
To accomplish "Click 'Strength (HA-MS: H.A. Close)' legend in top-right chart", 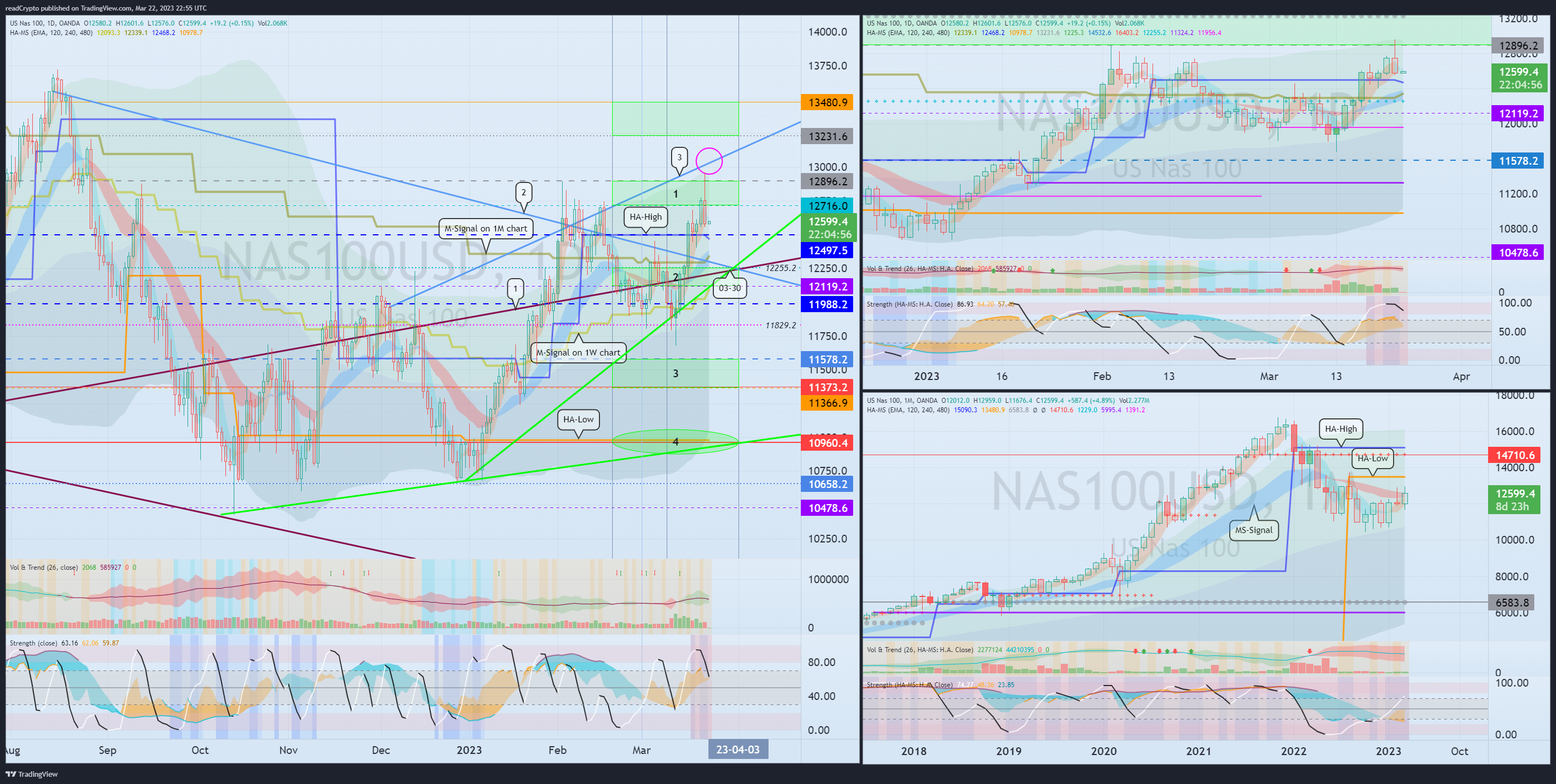I will tap(910, 304).
